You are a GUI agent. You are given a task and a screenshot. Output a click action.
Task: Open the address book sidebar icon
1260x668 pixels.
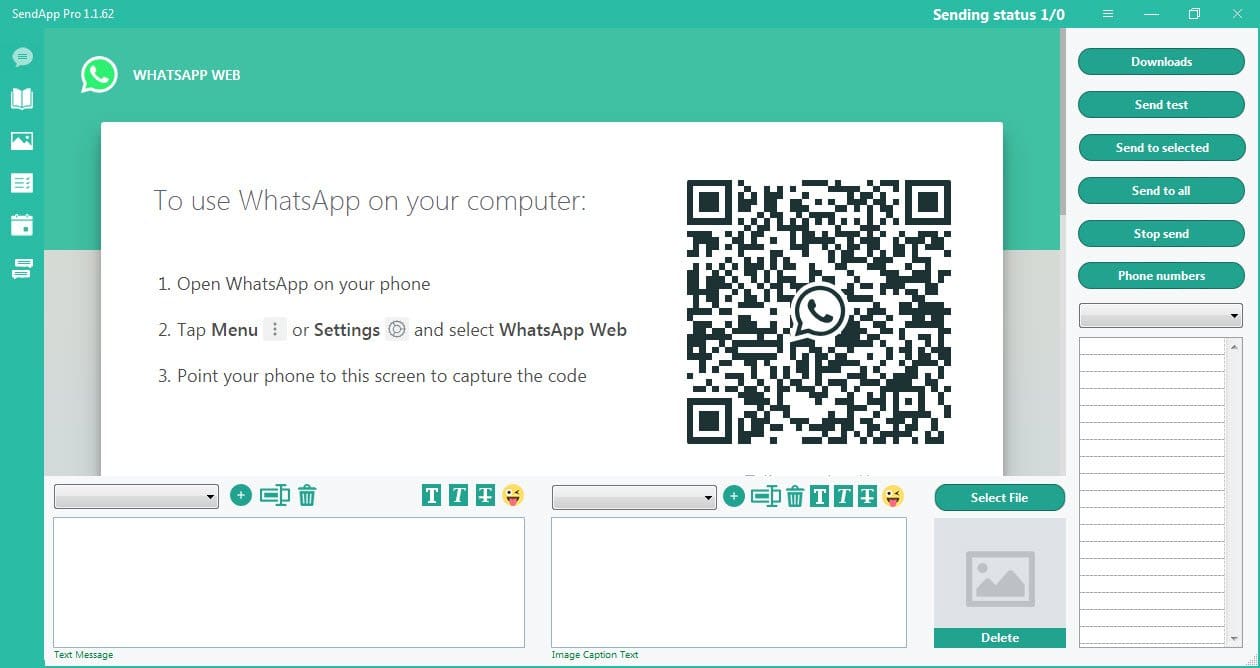[x=22, y=98]
